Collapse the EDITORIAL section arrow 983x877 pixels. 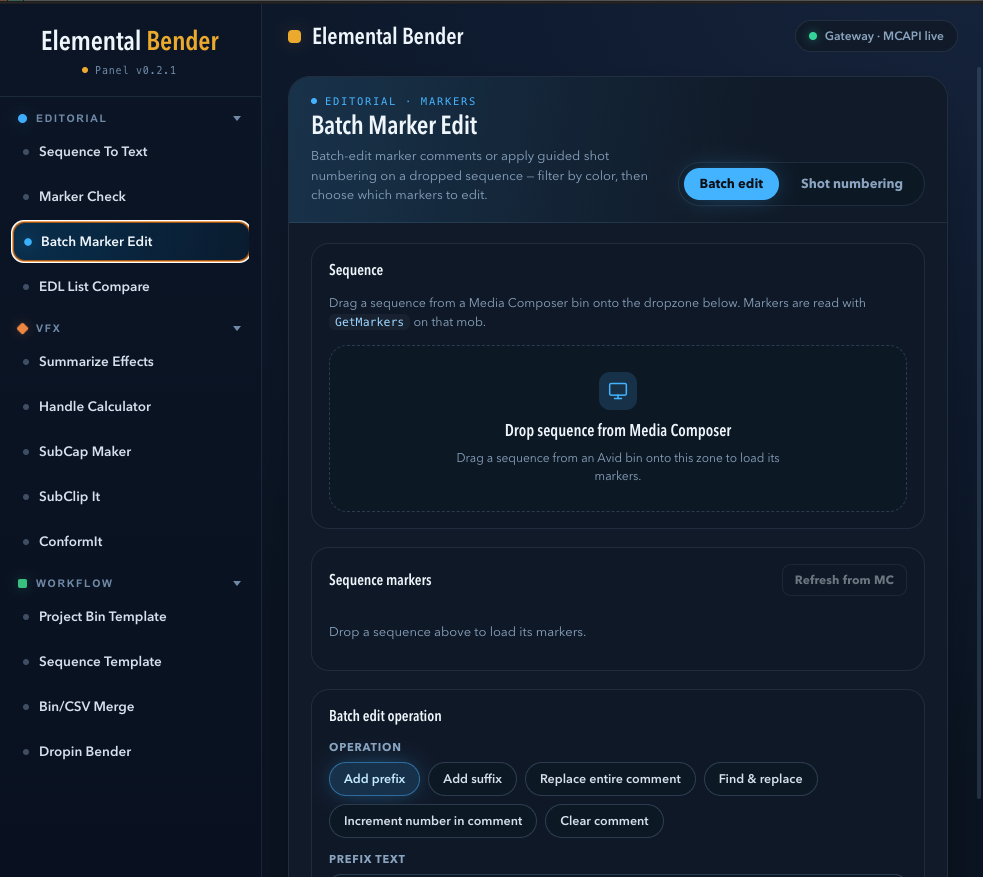tap(237, 118)
